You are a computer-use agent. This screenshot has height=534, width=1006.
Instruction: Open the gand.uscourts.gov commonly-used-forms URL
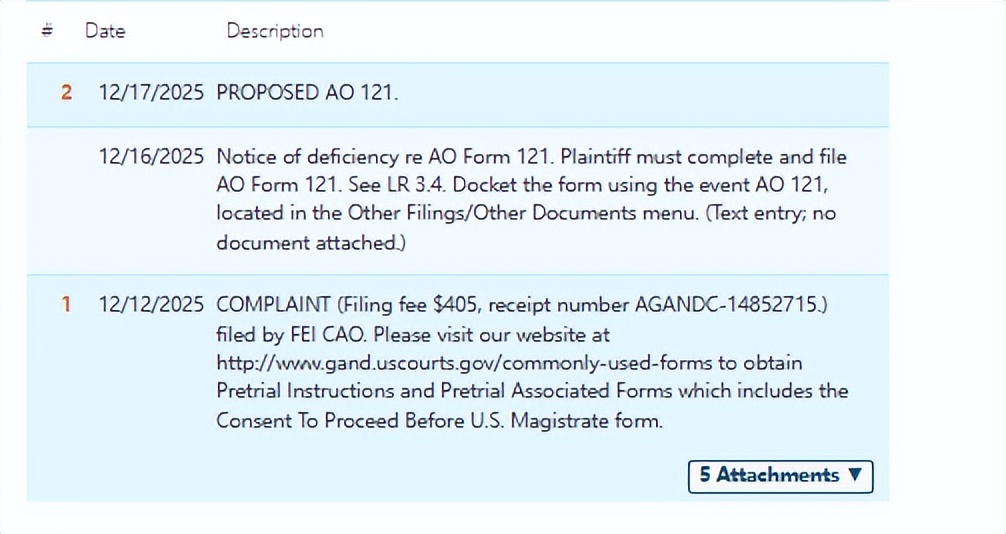coord(509,362)
